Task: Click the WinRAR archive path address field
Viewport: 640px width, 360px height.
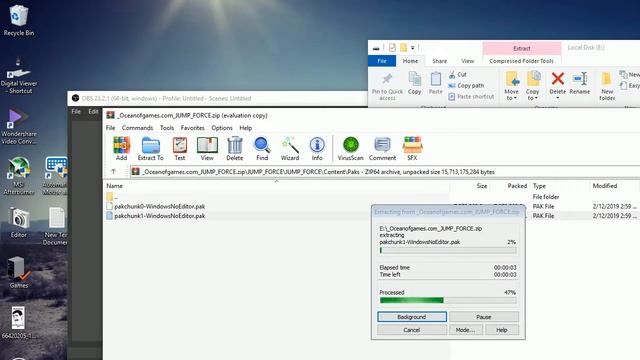Action: click(385, 172)
